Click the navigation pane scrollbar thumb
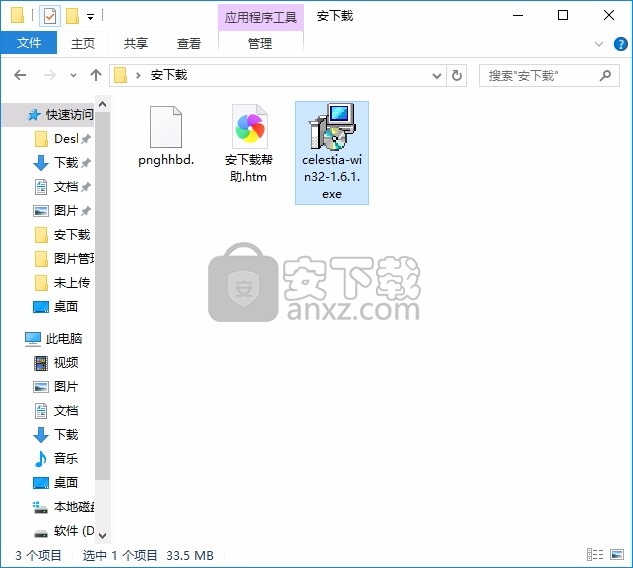The width and height of the screenshot is (633, 568). (103, 296)
